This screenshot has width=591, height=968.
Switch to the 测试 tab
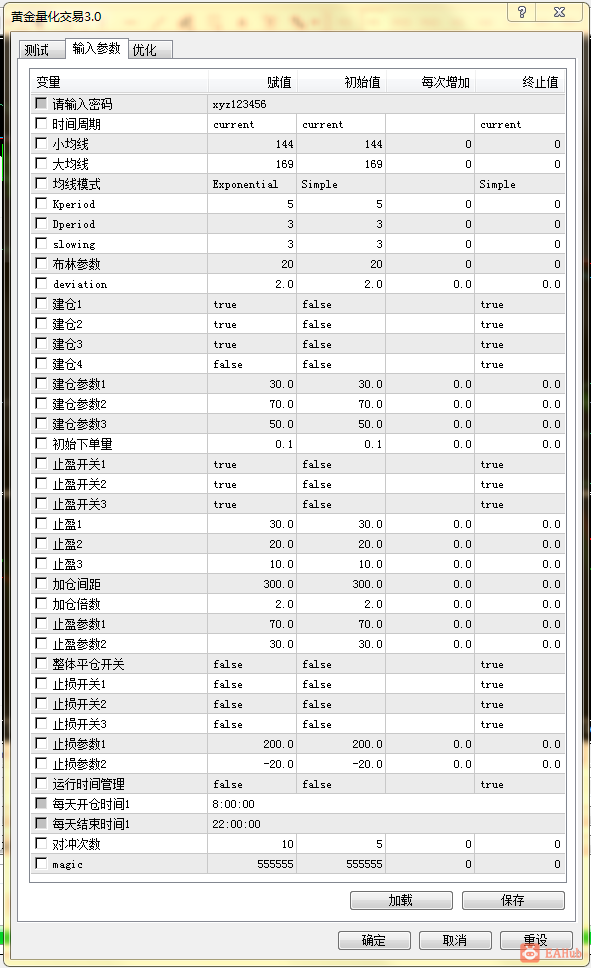tap(42, 49)
